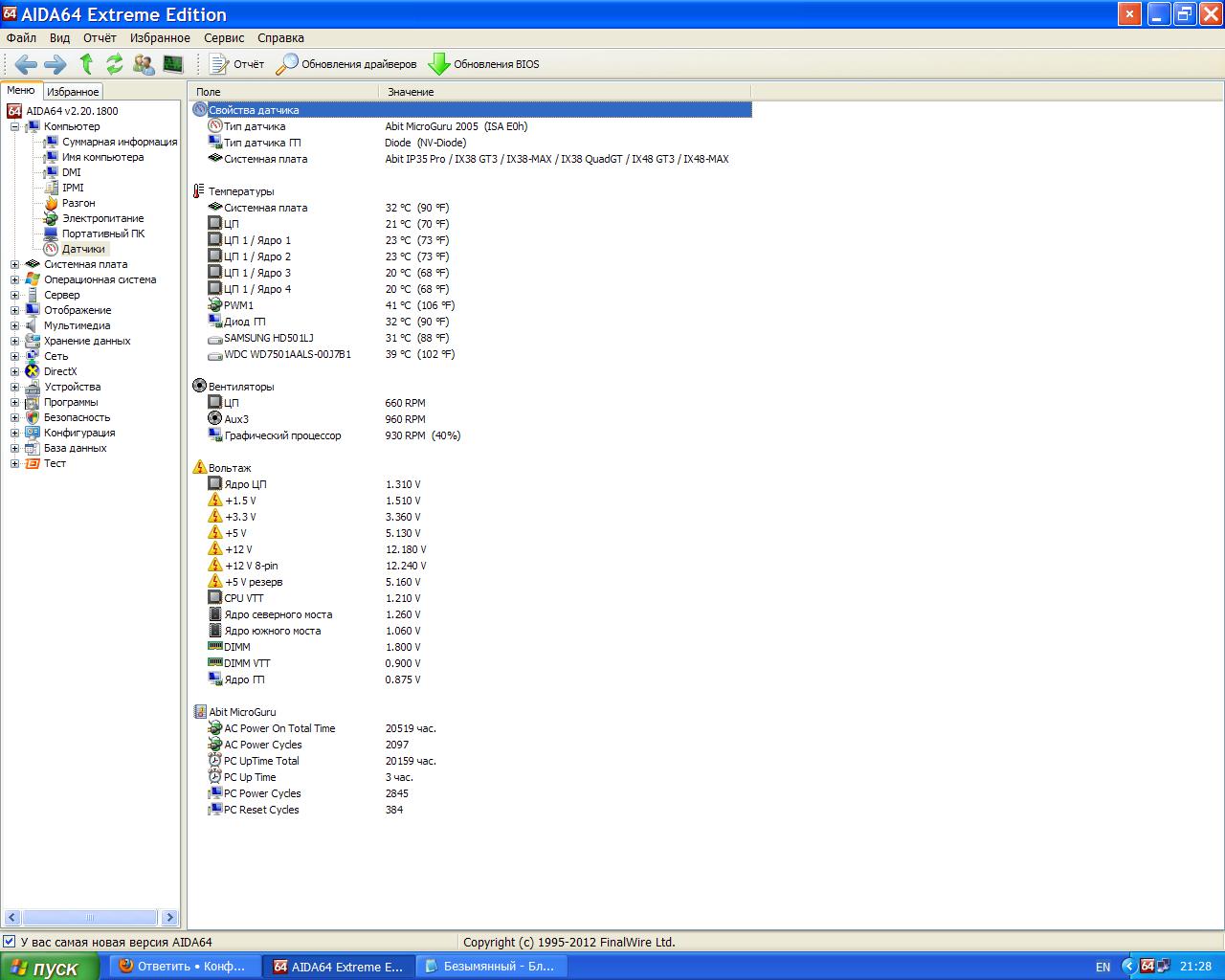This screenshot has width=1225, height=980.
Task: Select Устройства in the tree
Action: [x=72, y=387]
